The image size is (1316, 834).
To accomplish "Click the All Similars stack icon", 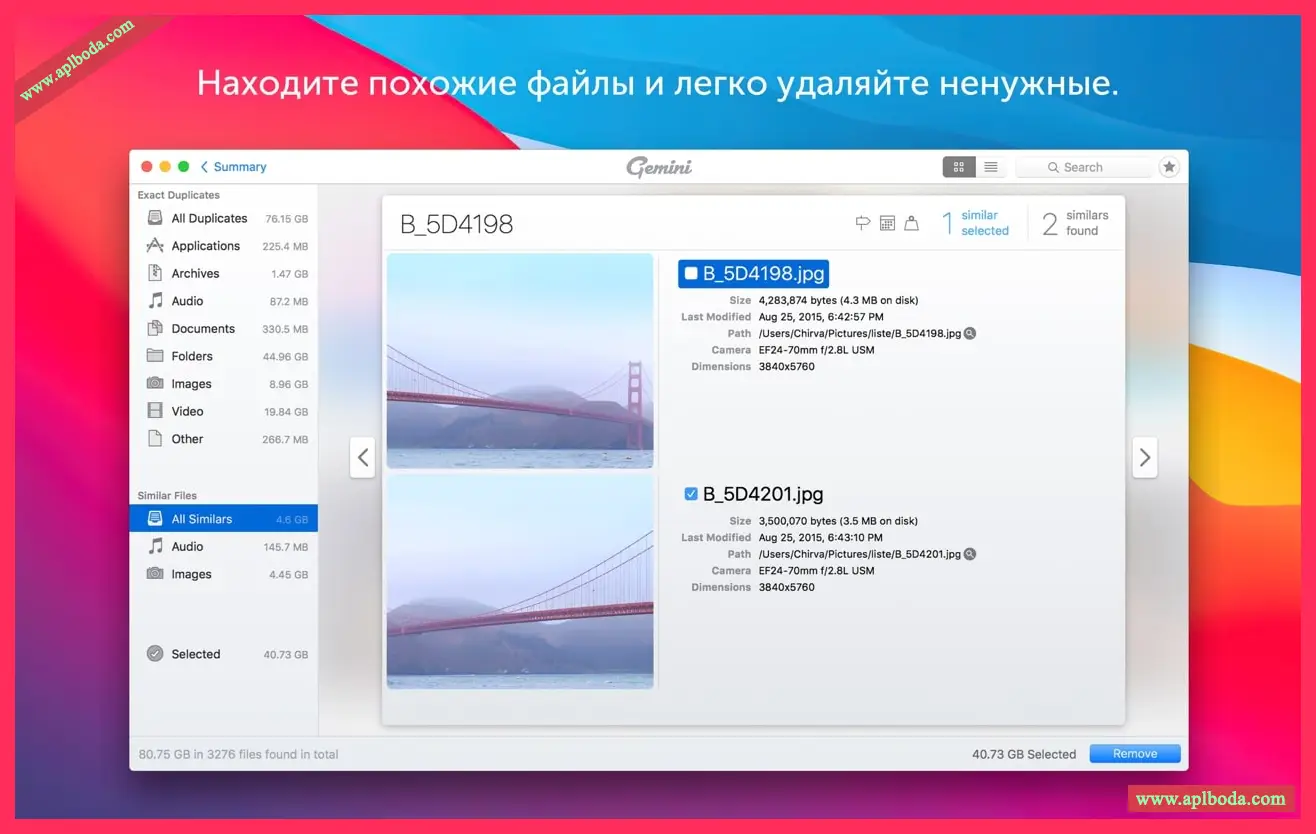I will click(x=155, y=519).
